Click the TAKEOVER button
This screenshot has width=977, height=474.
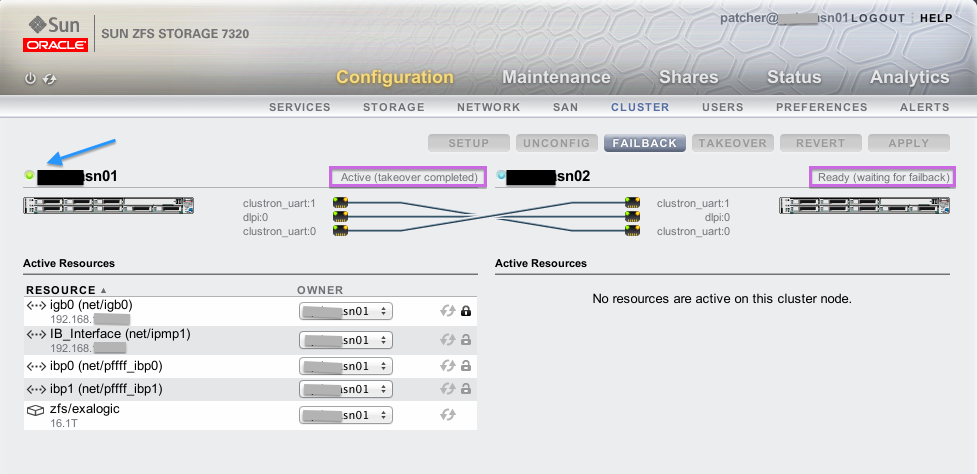point(733,143)
